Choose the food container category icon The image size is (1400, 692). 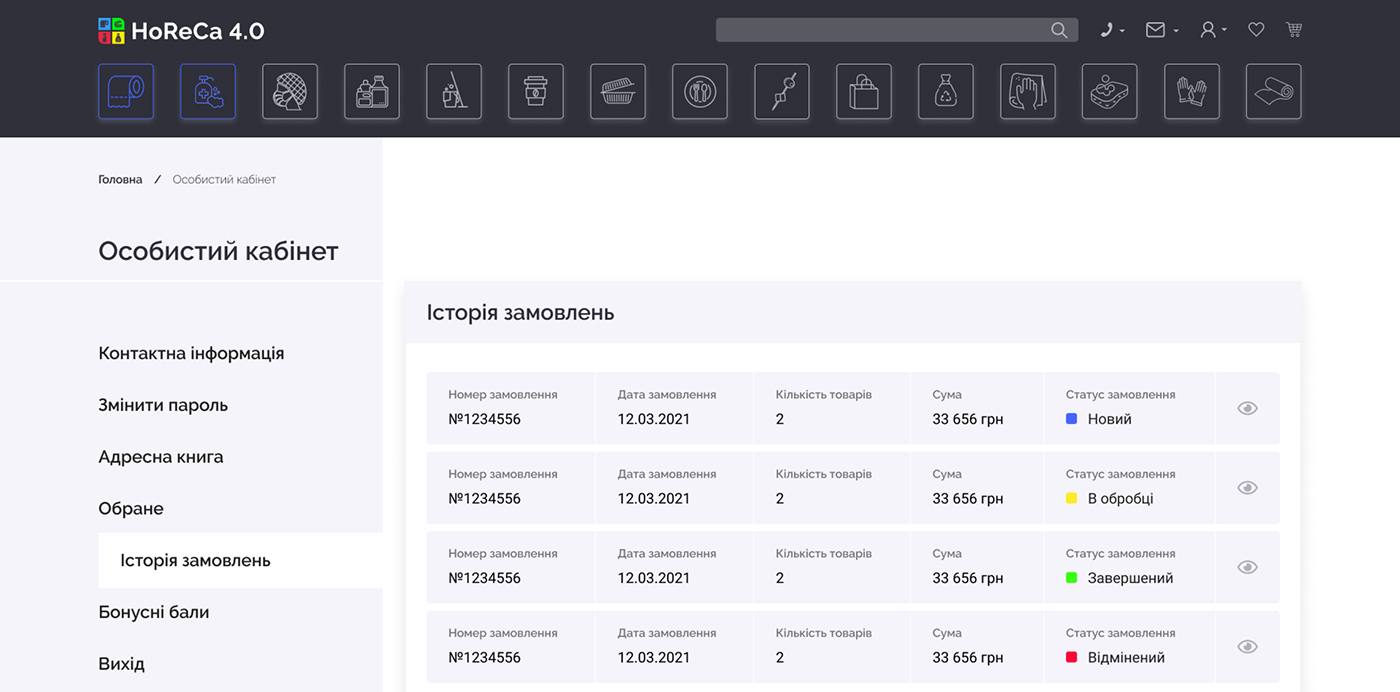618,92
